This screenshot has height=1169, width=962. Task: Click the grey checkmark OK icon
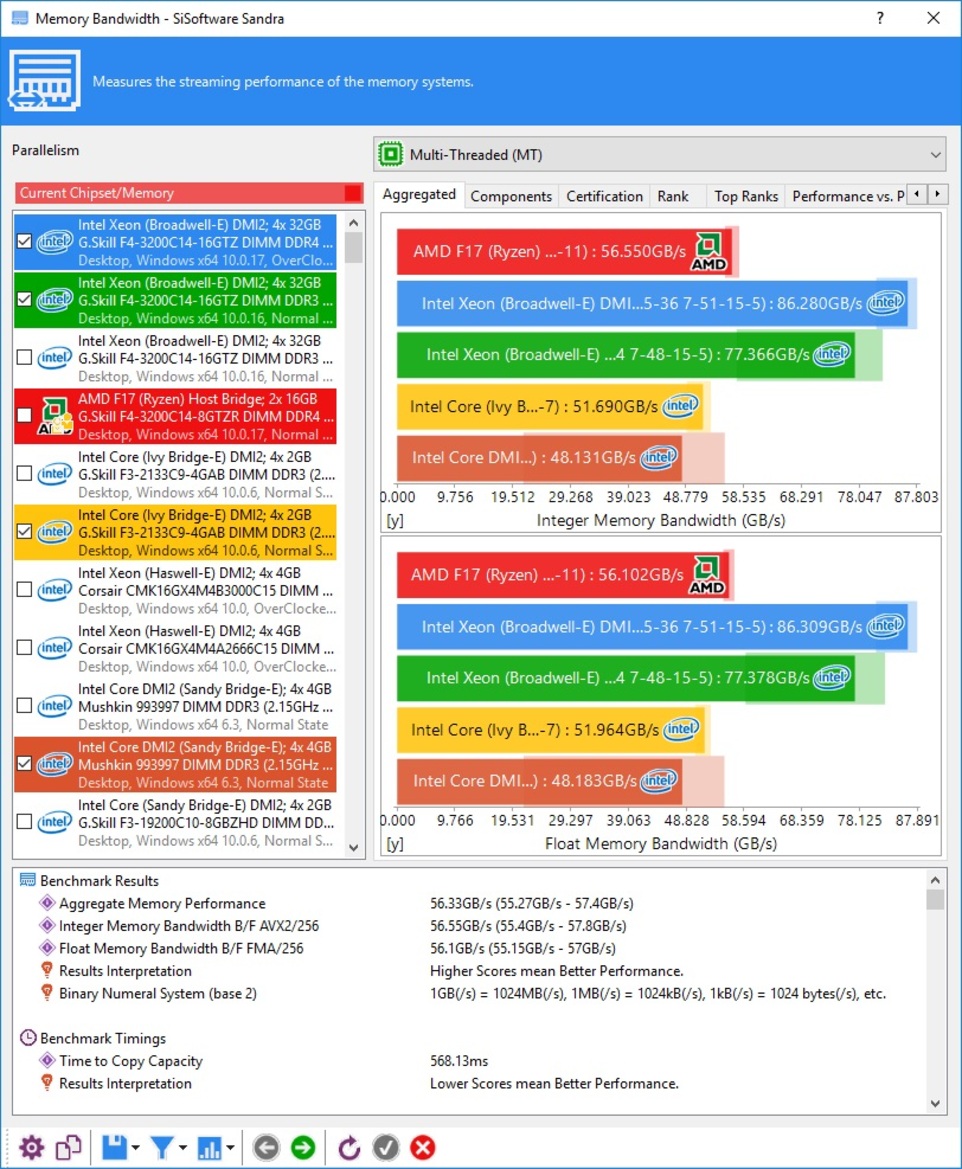pos(386,1147)
